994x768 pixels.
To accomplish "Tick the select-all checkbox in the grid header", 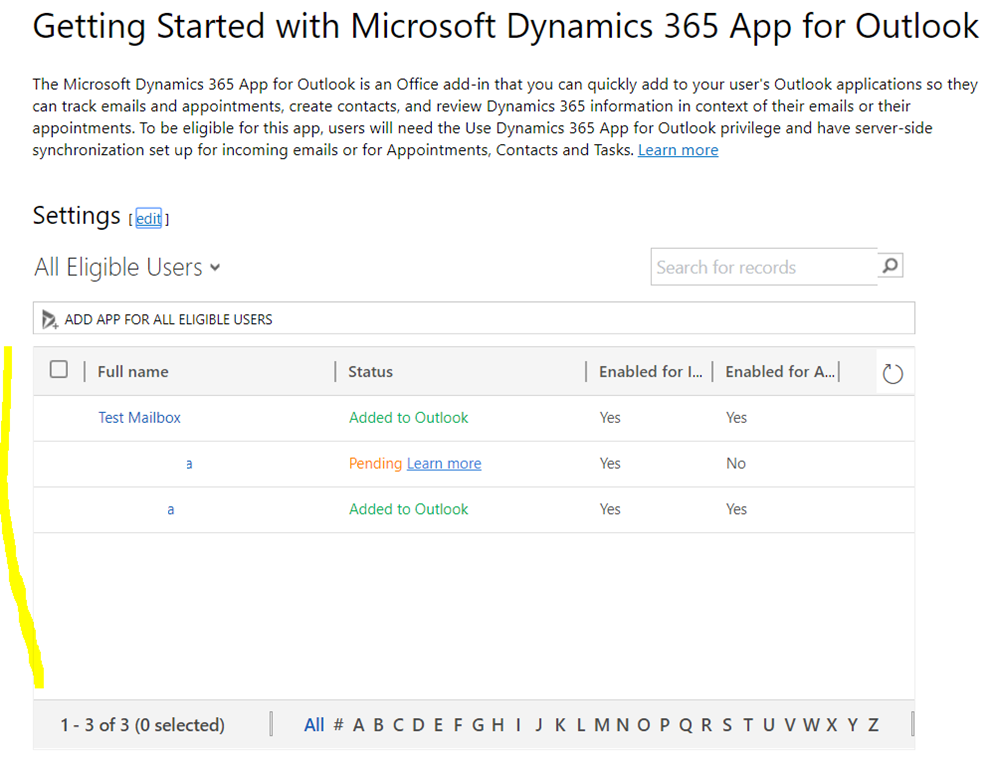I will click(x=59, y=369).
